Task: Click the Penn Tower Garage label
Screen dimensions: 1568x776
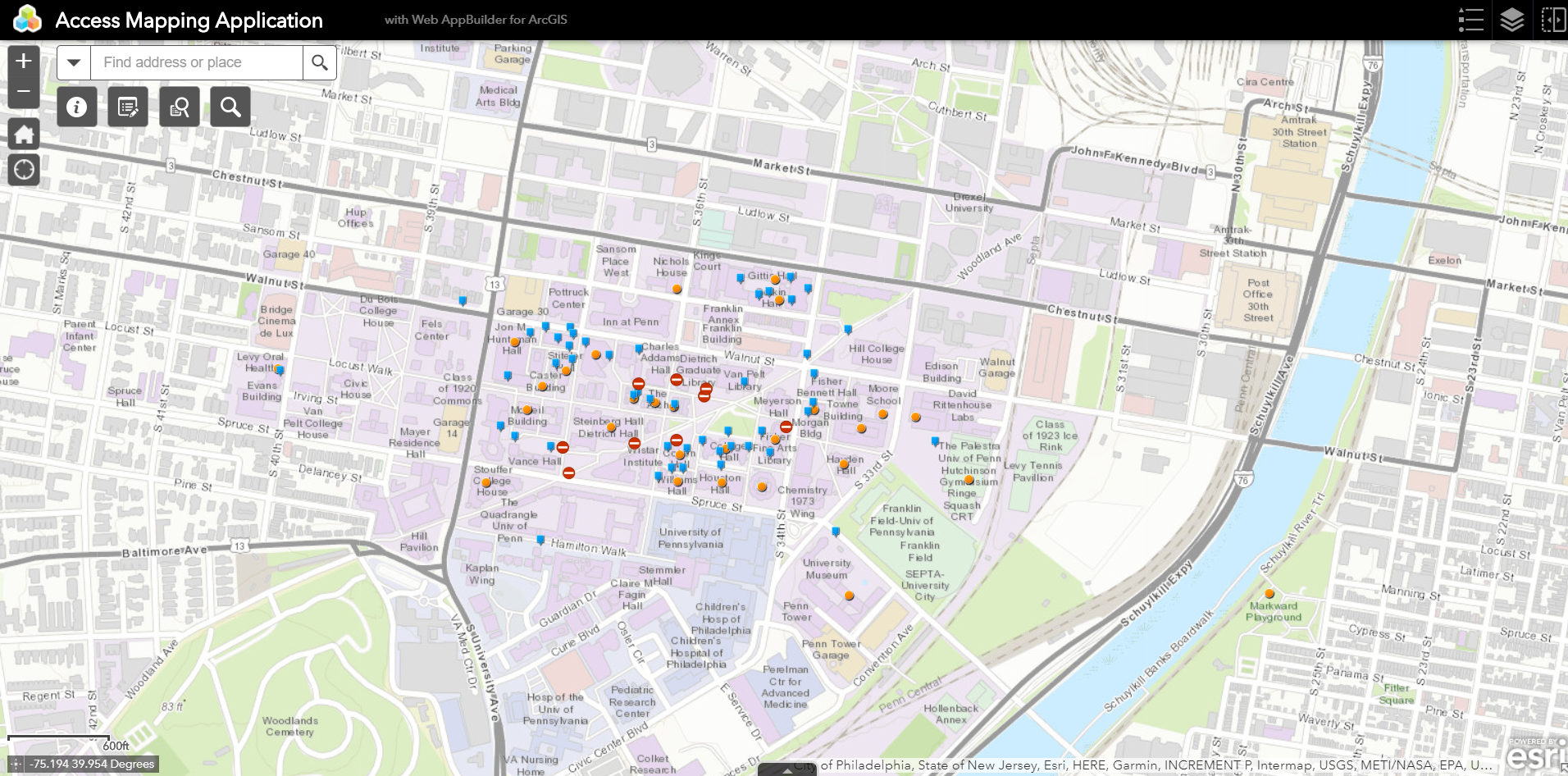Action: (831, 650)
